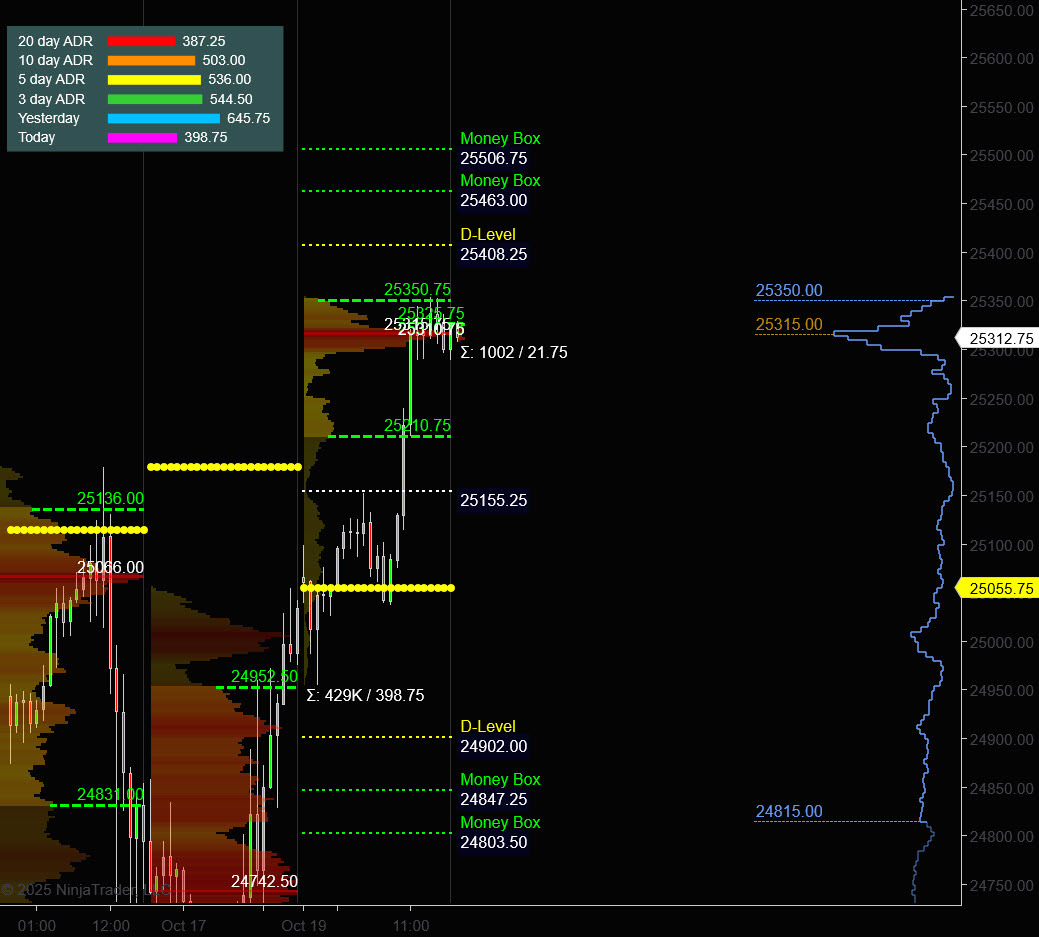1039x937 pixels.
Task: Click the Σ: 429K / 398.75 volume summary
Action: tap(365, 695)
